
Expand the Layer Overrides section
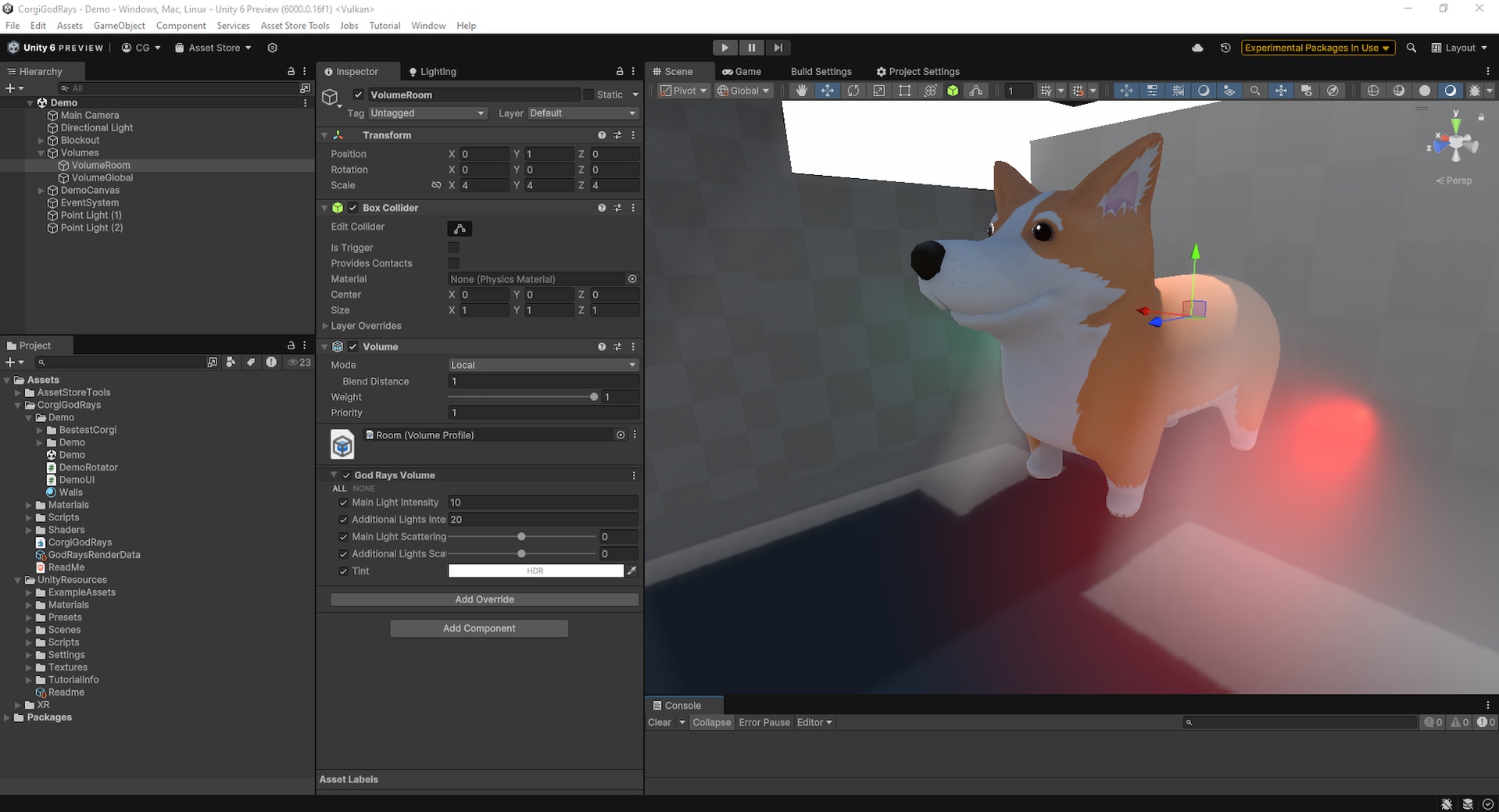tap(326, 326)
